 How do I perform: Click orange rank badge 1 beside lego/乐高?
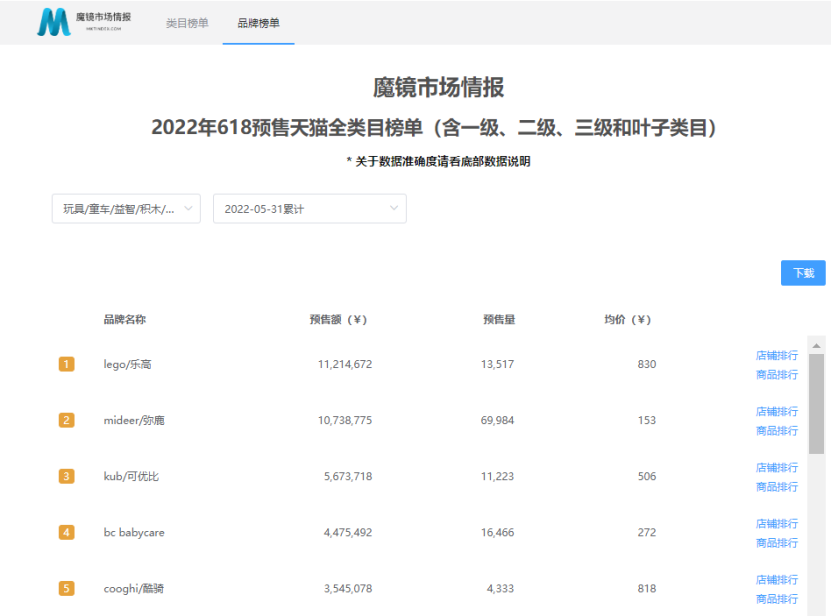pos(67,364)
